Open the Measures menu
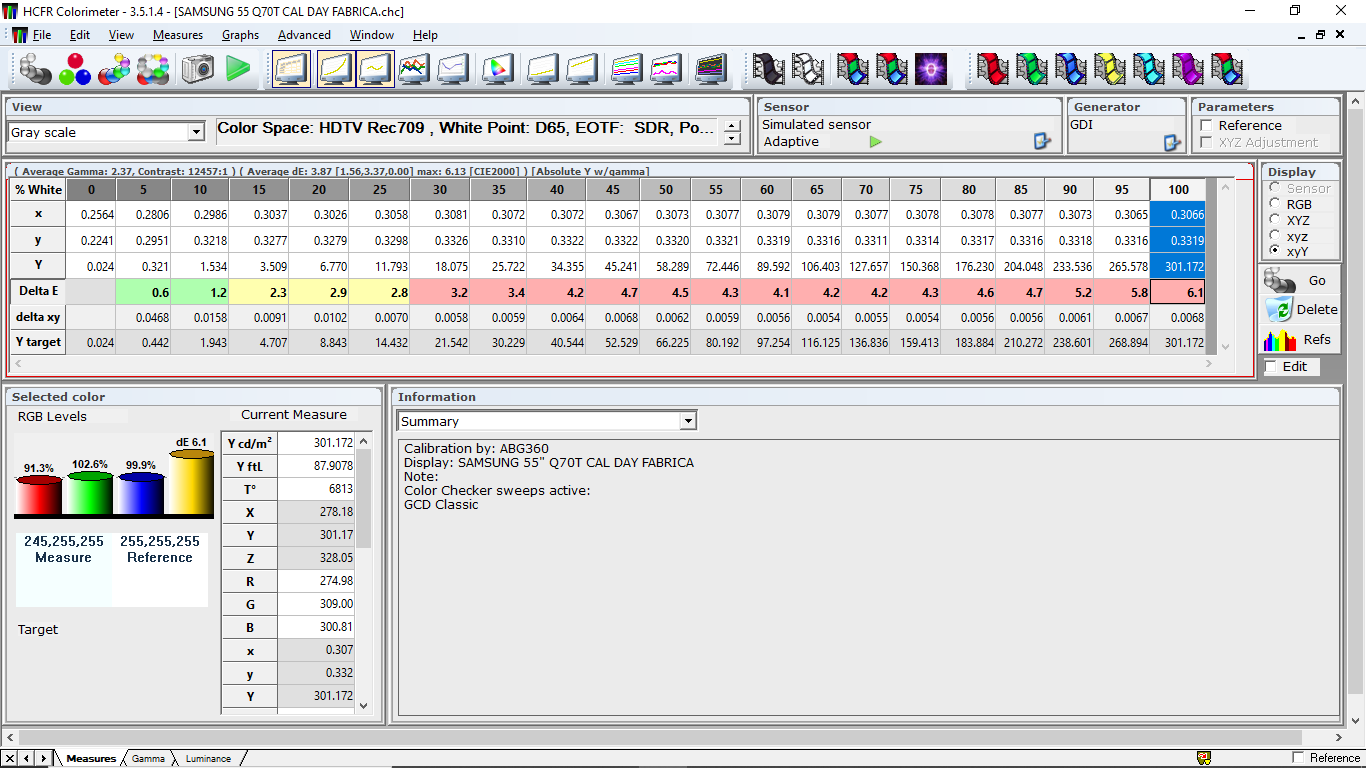The width and height of the screenshot is (1366, 768). (178, 35)
